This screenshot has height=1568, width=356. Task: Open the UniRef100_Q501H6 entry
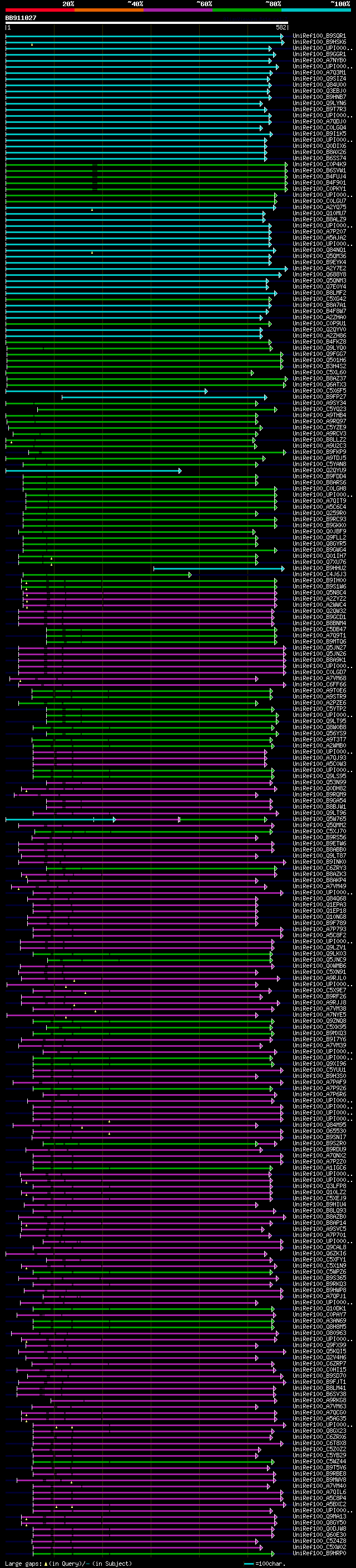coord(319,360)
